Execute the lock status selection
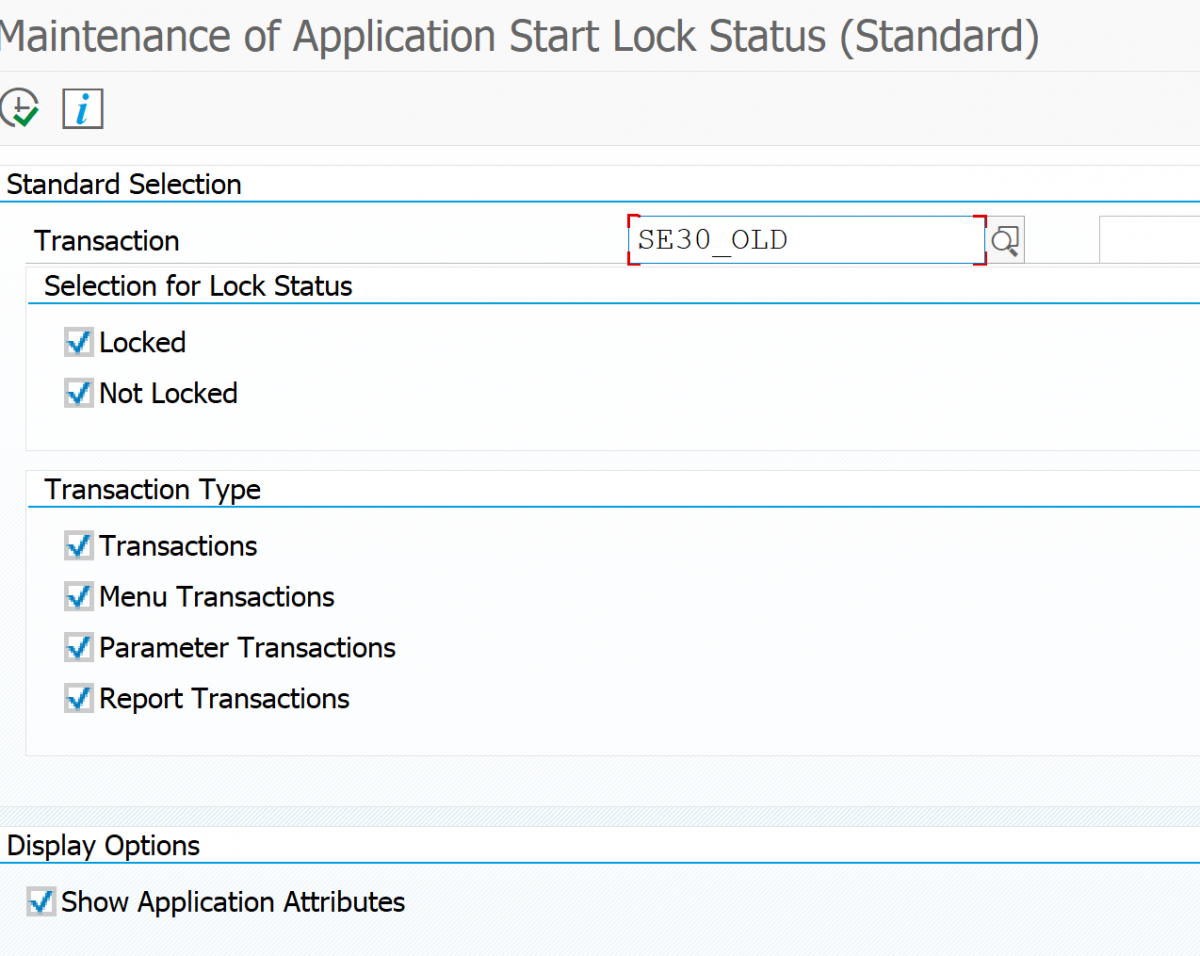 pos(20,107)
